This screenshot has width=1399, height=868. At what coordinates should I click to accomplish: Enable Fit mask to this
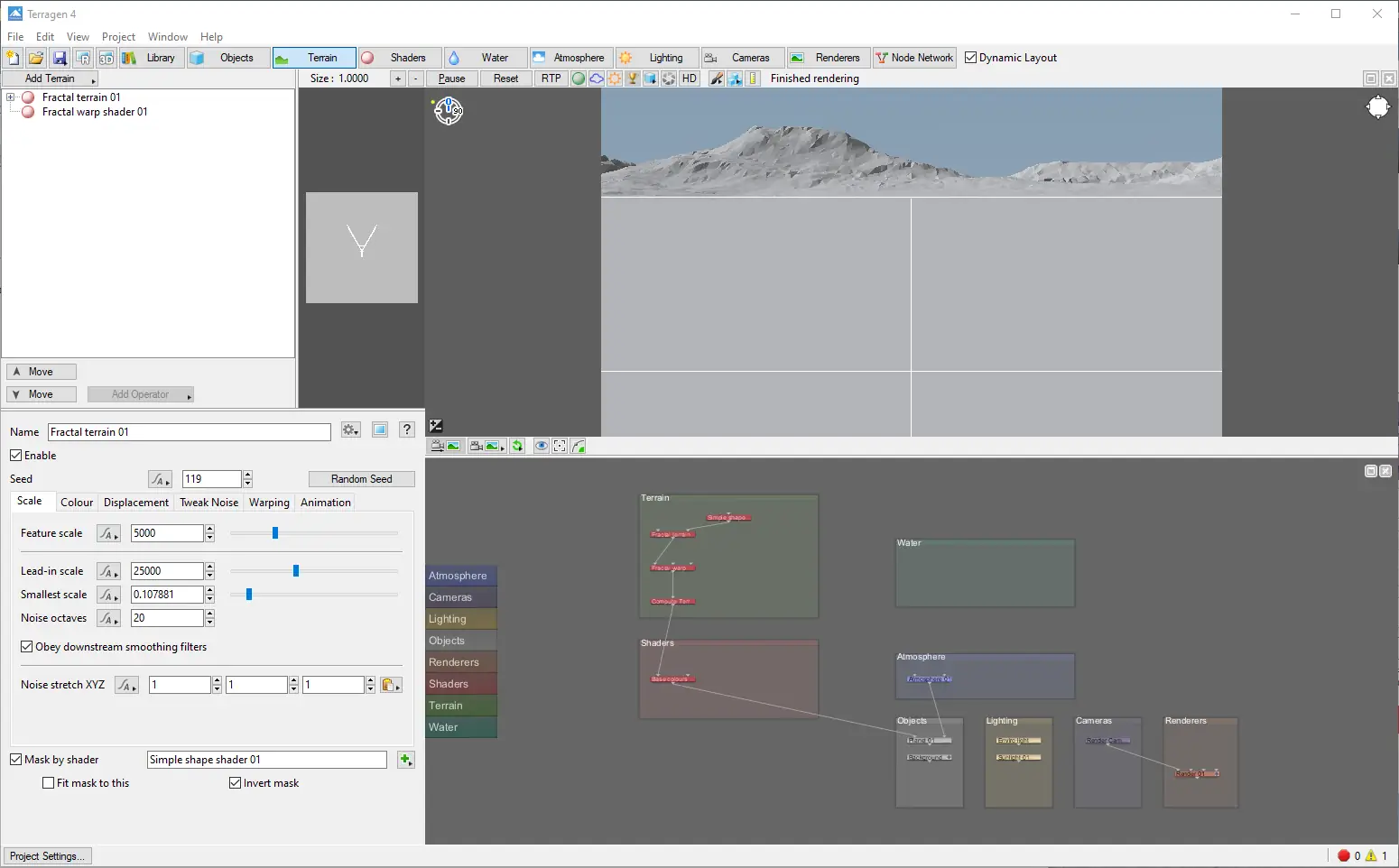[49, 783]
